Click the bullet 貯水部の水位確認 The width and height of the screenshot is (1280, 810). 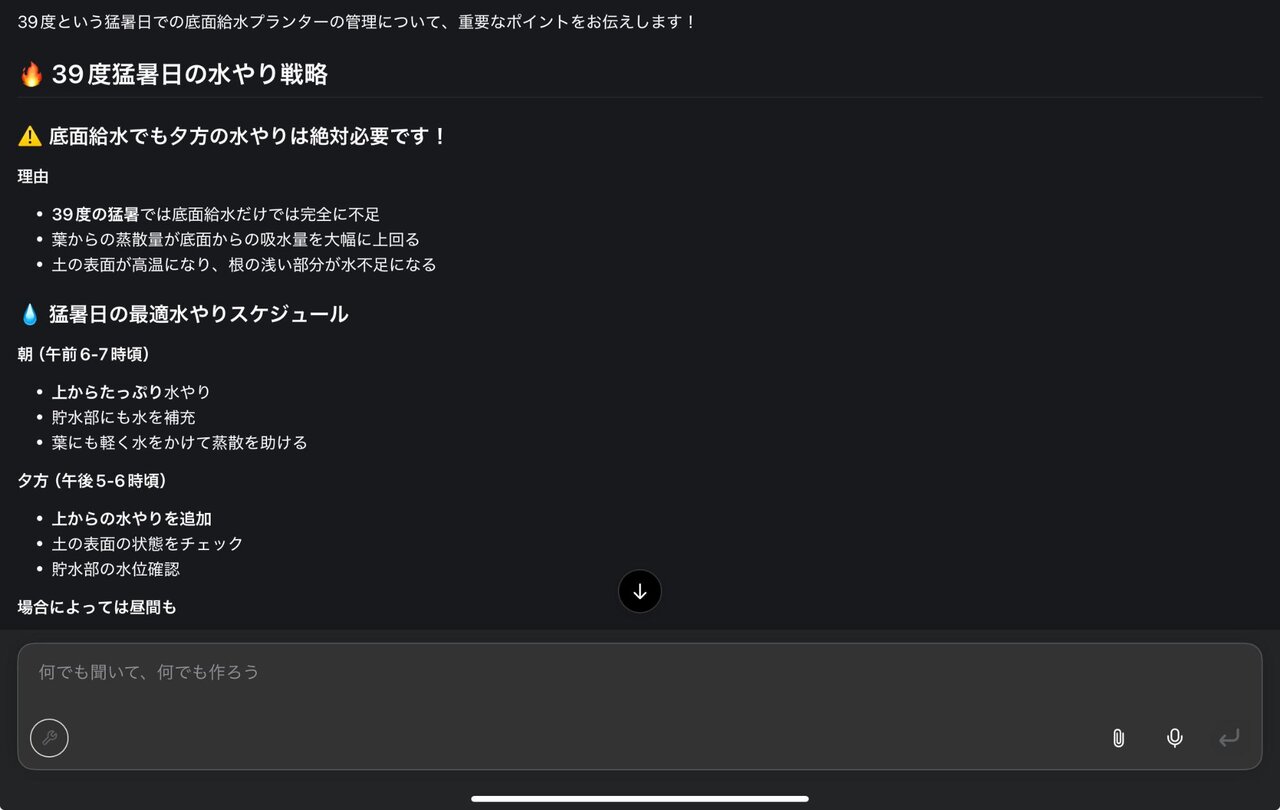[x=116, y=569]
